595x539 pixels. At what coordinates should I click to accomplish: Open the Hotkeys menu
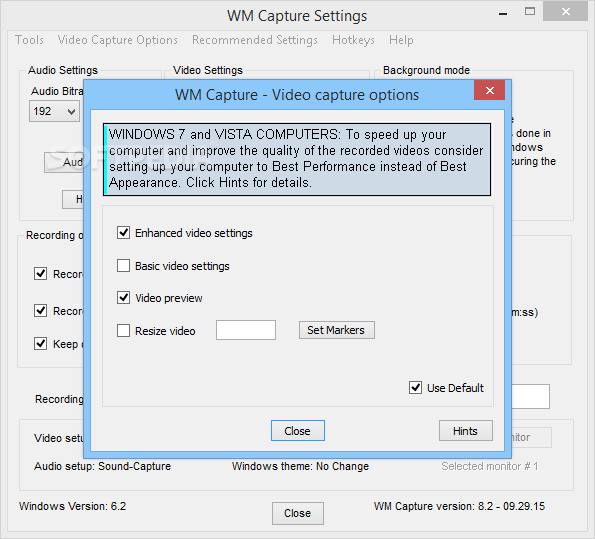click(x=353, y=40)
